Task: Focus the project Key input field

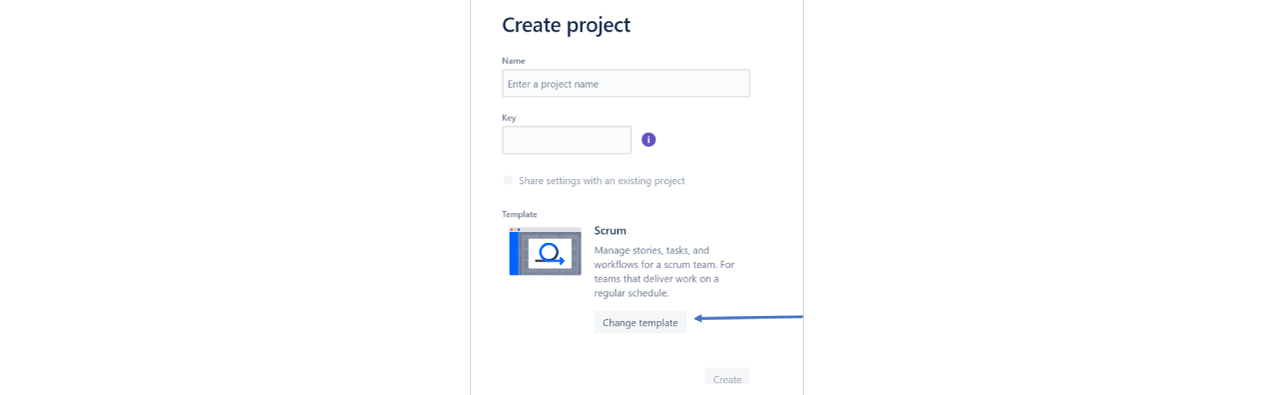Action: 566,140
